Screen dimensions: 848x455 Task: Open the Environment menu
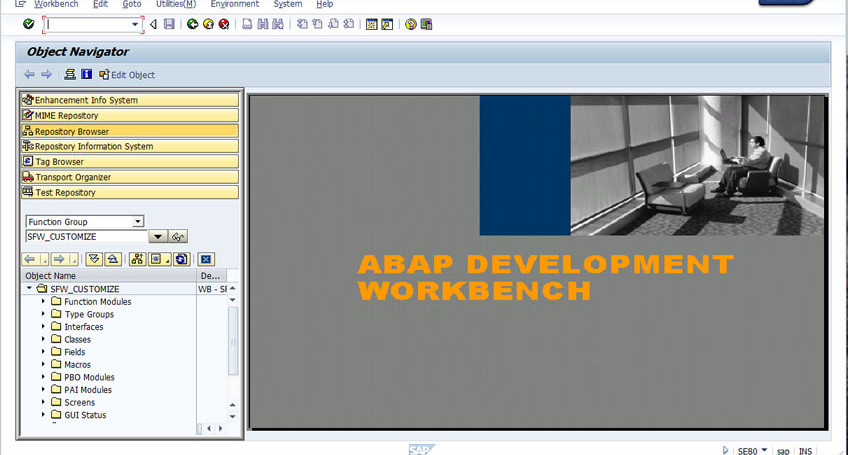point(235,4)
